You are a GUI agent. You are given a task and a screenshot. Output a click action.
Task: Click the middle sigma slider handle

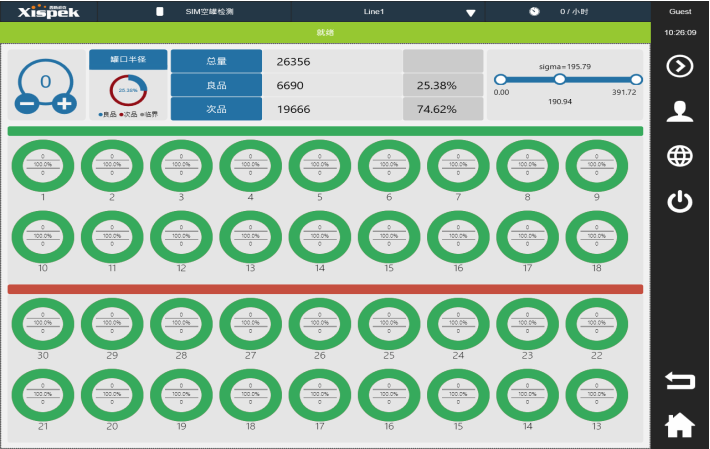coord(560,79)
